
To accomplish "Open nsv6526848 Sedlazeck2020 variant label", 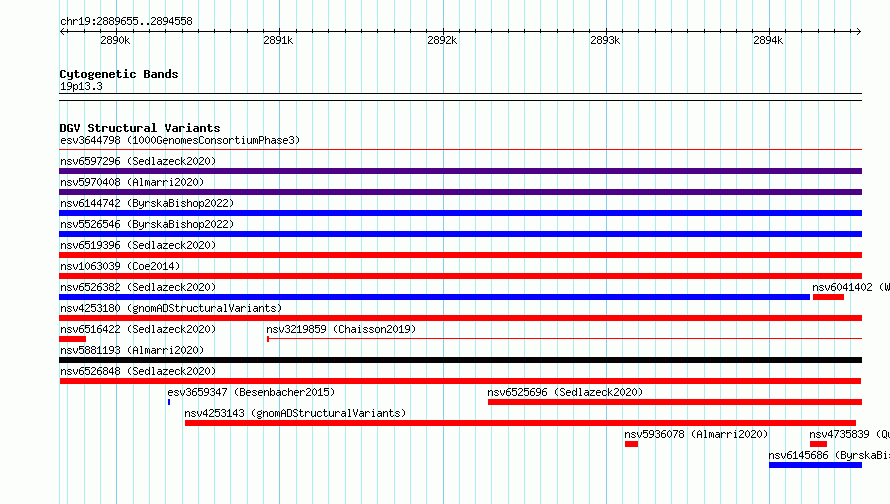I will pyautogui.click(x=138, y=371).
